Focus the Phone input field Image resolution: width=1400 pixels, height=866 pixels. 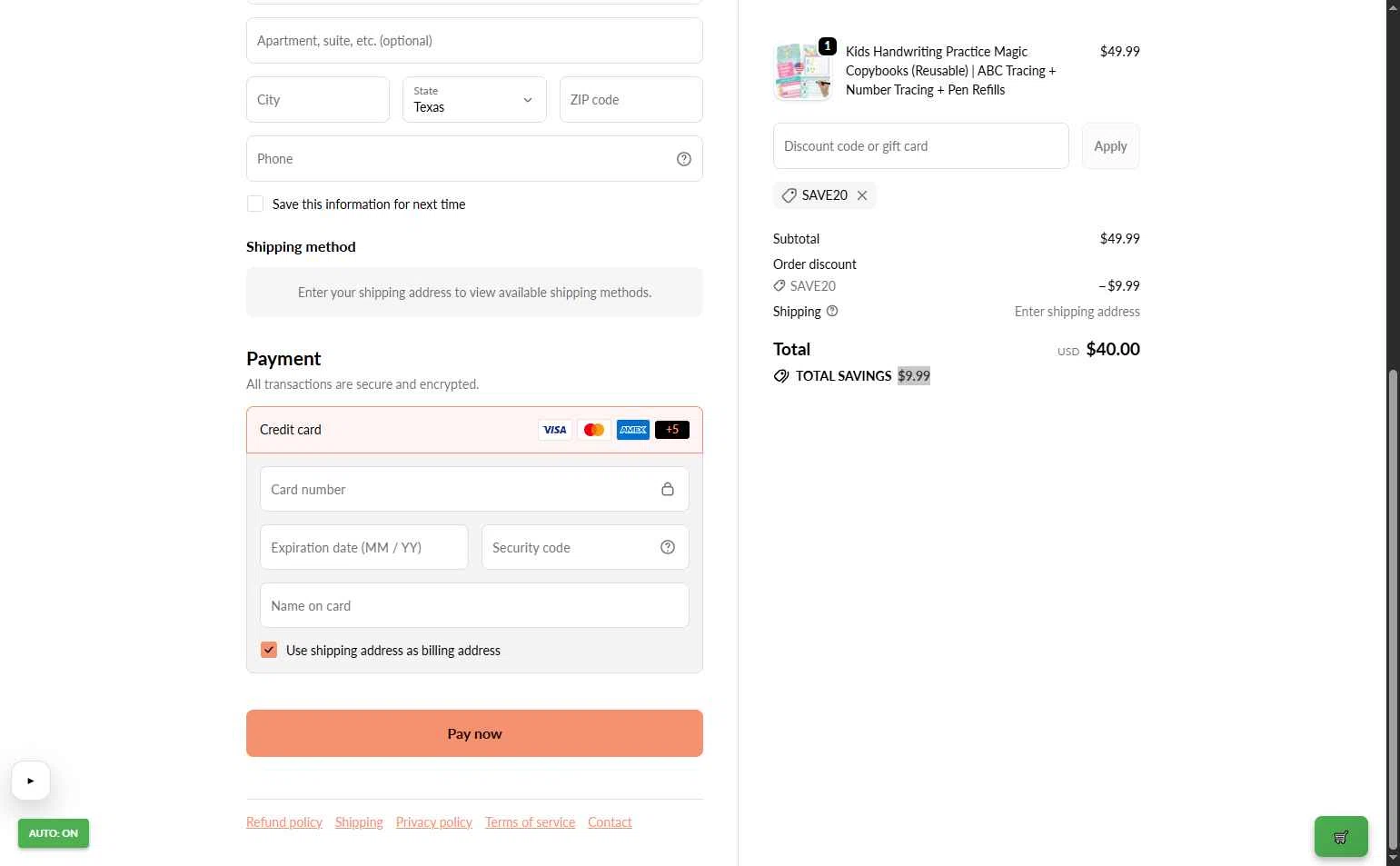coord(474,159)
